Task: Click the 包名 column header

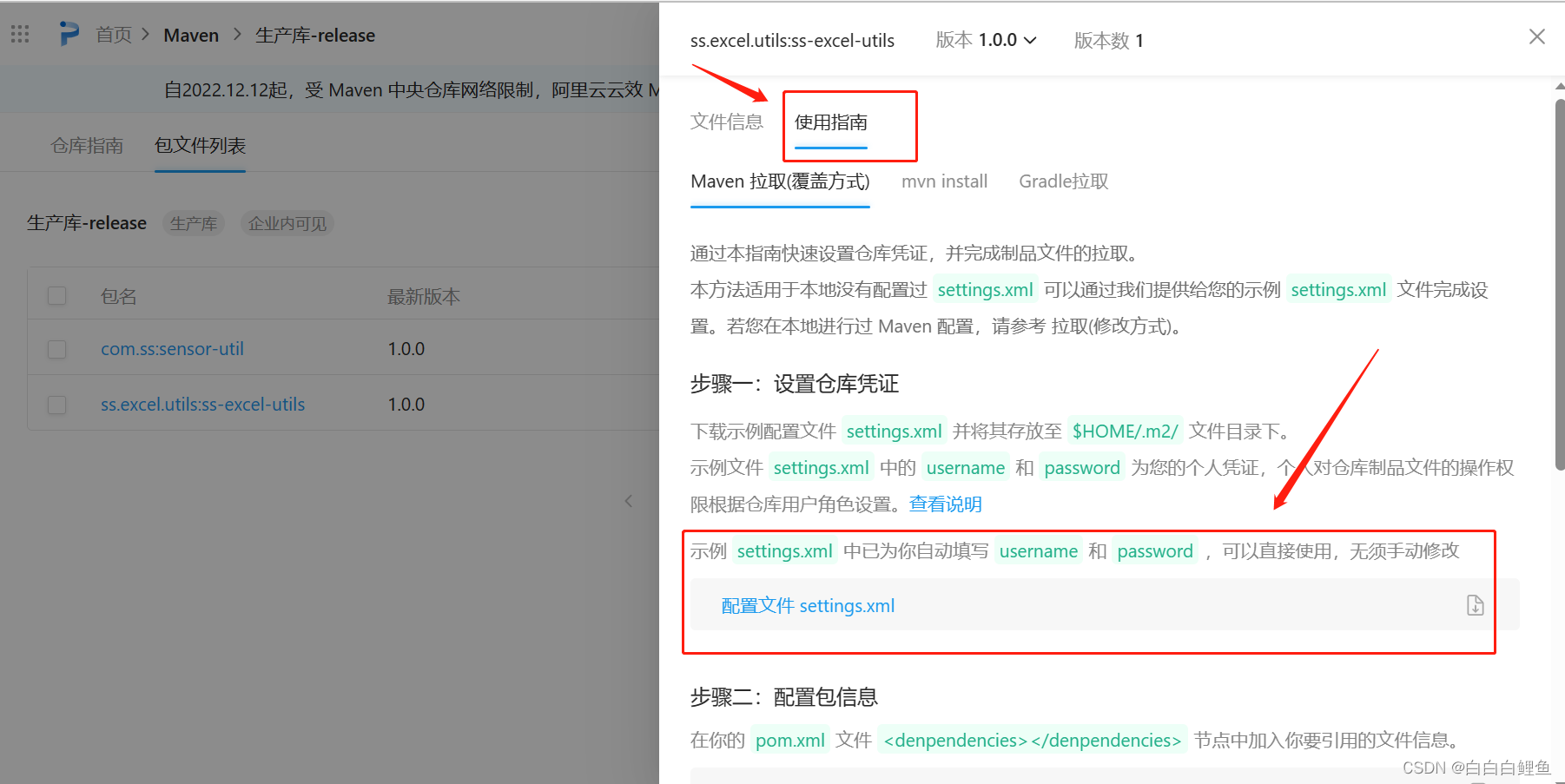Action: click(x=119, y=296)
